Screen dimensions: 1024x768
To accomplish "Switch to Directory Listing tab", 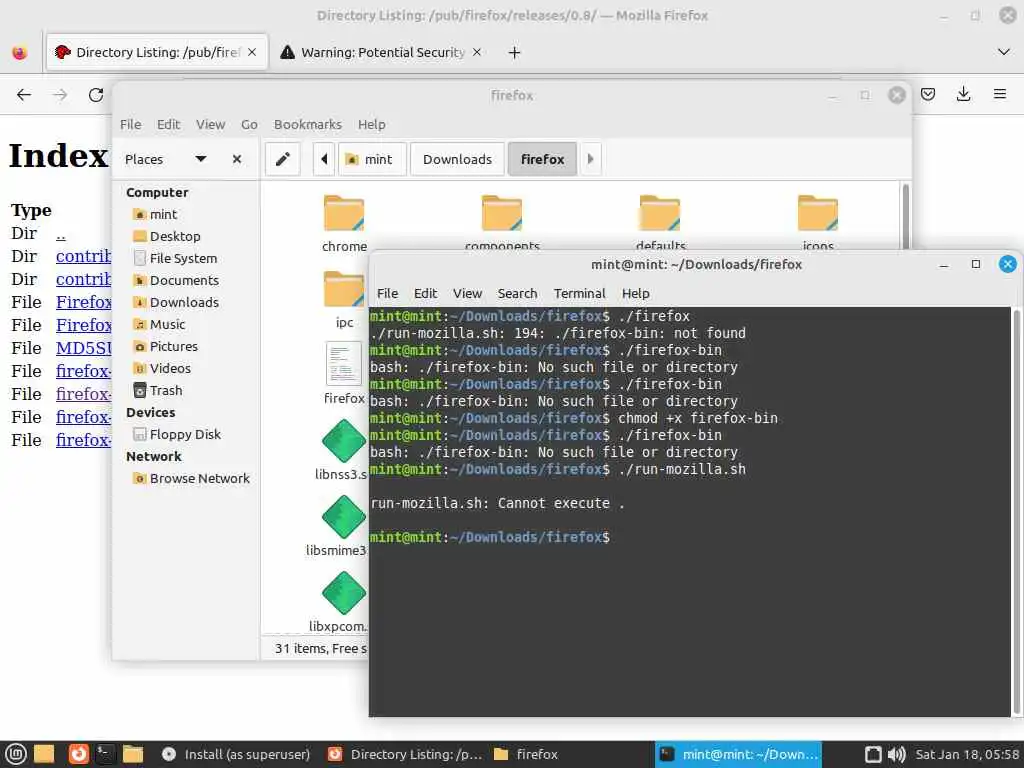I will click(x=157, y=52).
